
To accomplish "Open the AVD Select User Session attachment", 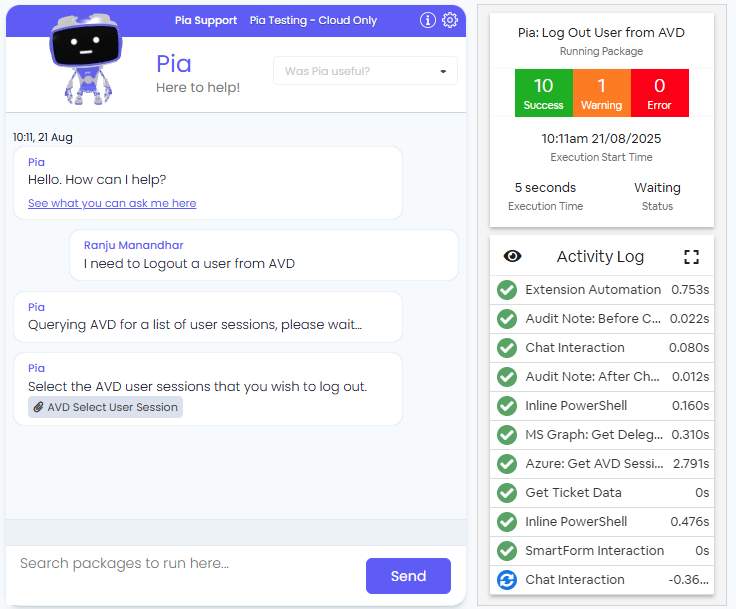I will pyautogui.click(x=105, y=407).
